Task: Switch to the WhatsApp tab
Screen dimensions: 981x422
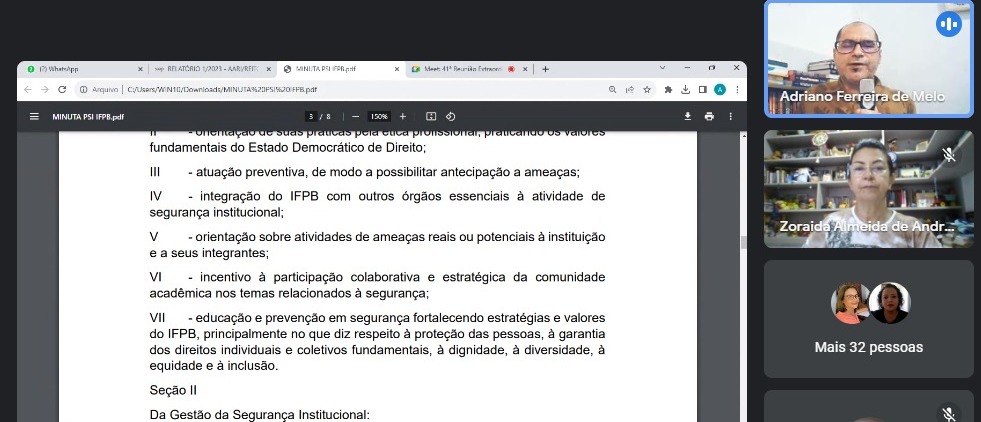Action: point(80,69)
